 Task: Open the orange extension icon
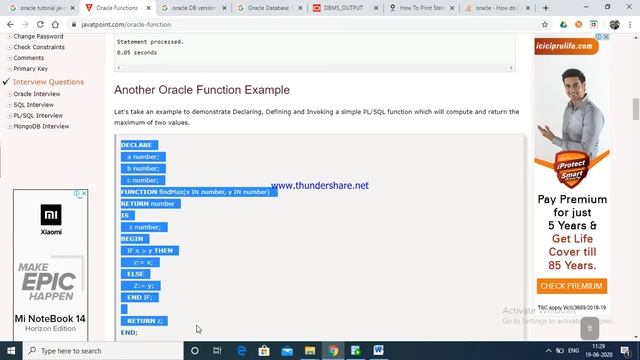[578, 24]
